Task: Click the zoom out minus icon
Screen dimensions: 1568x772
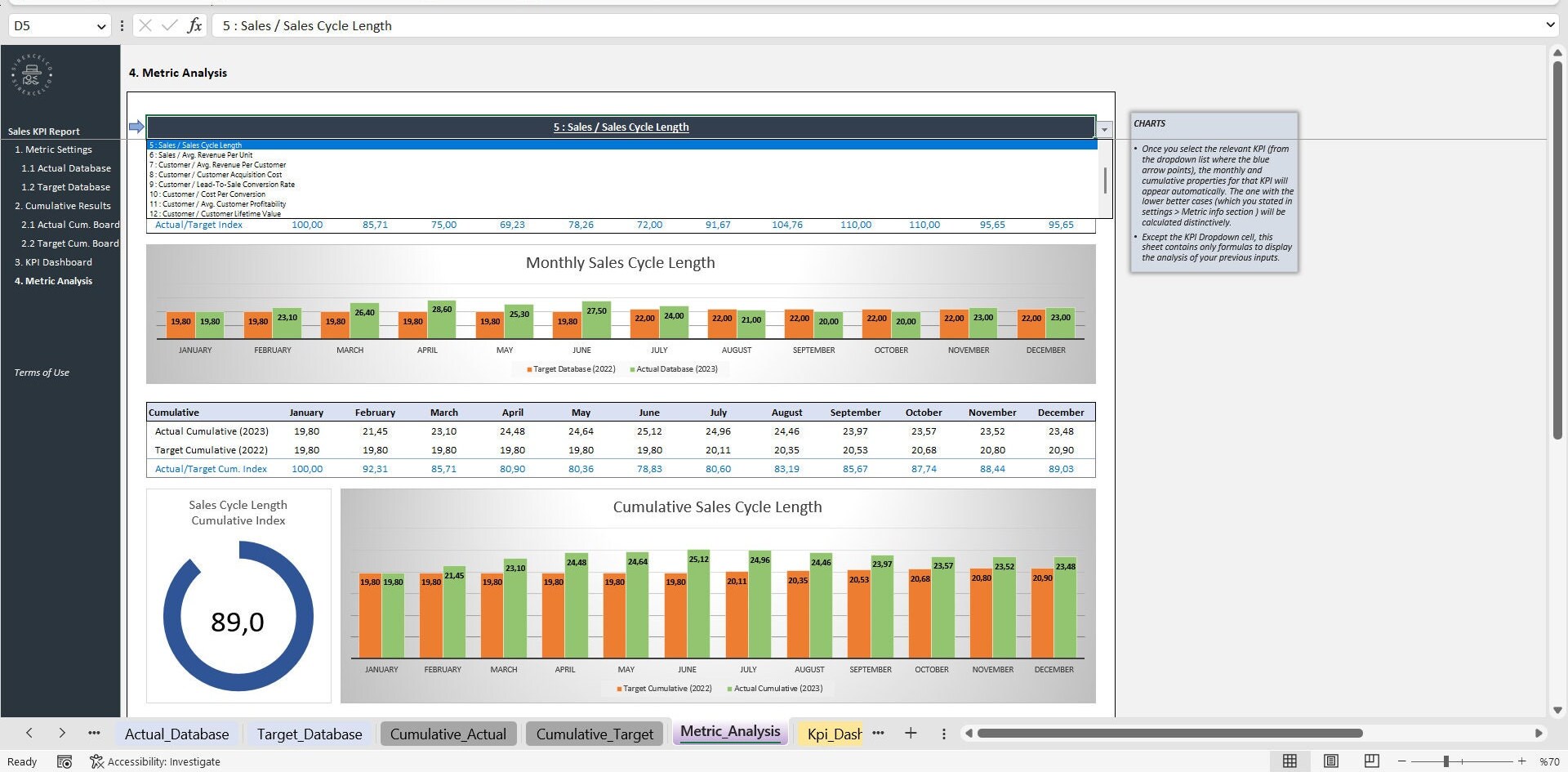Action: click(1402, 761)
